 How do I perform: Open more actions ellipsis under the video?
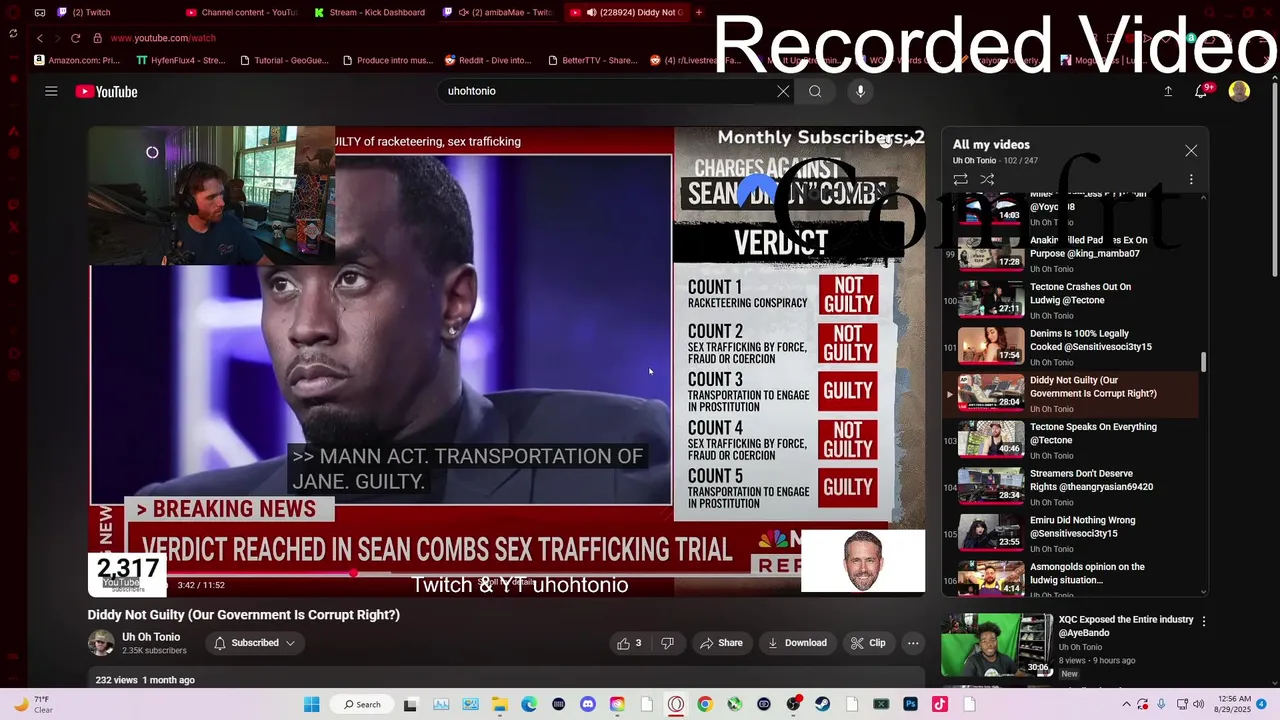point(913,643)
